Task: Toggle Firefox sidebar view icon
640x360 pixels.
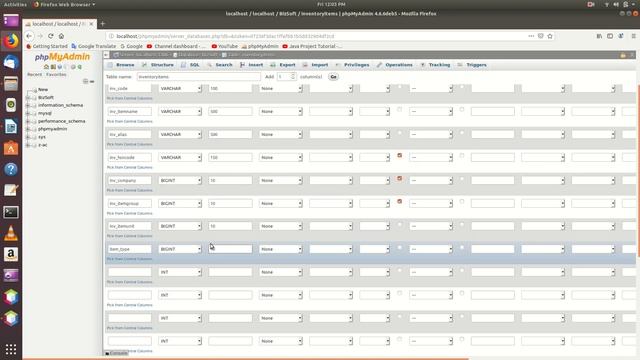Action: (610, 36)
